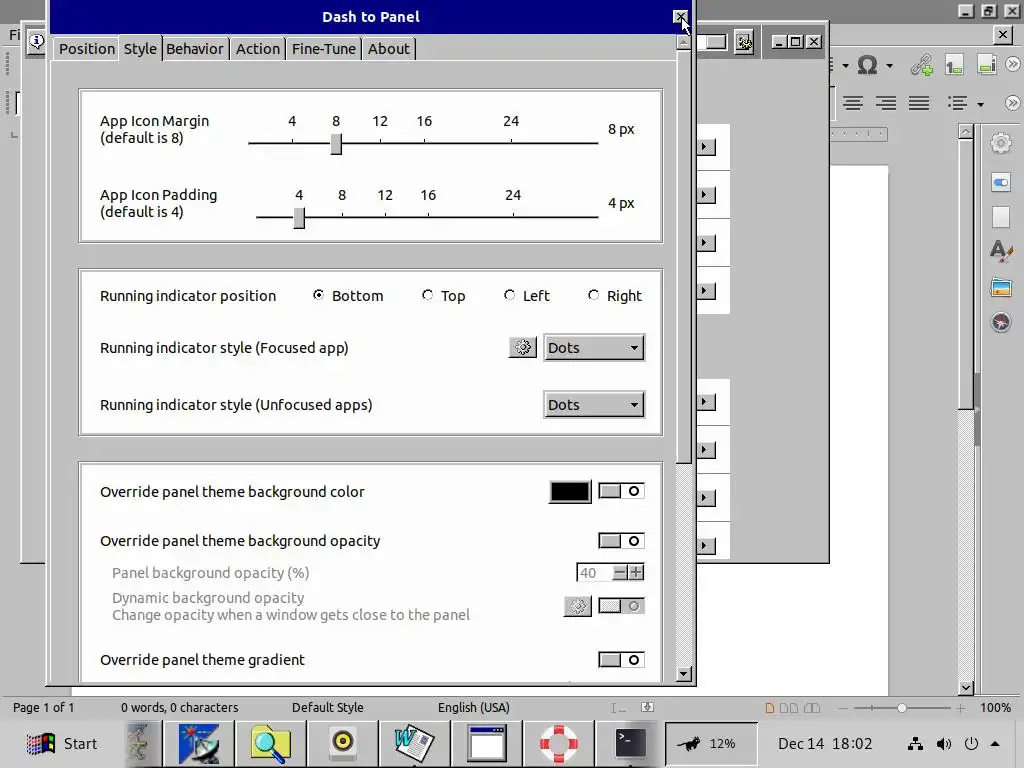View the About tab
This screenshot has width=1024, height=768.
click(389, 49)
